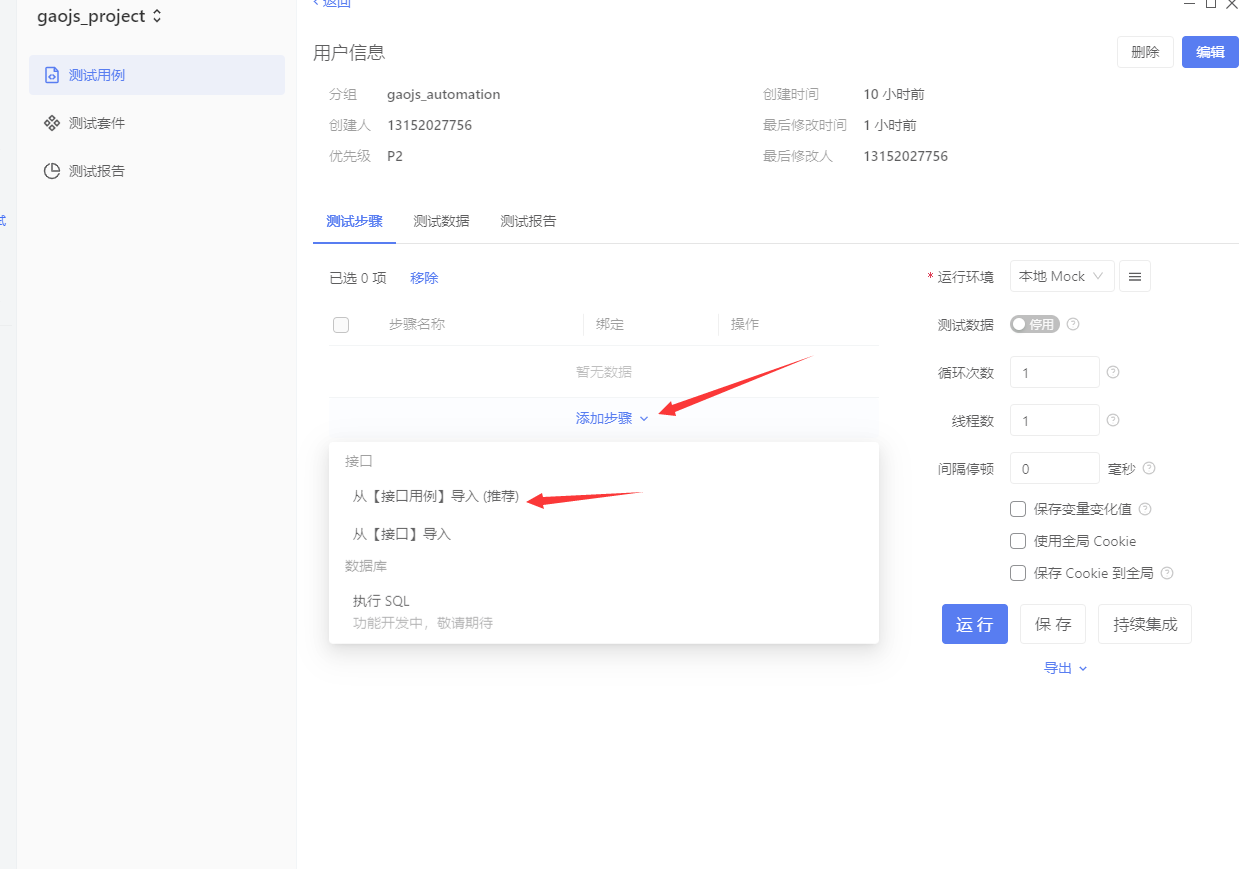
Task: Click the 测试报告 pie chart sidebar icon
Action: click(51, 171)
